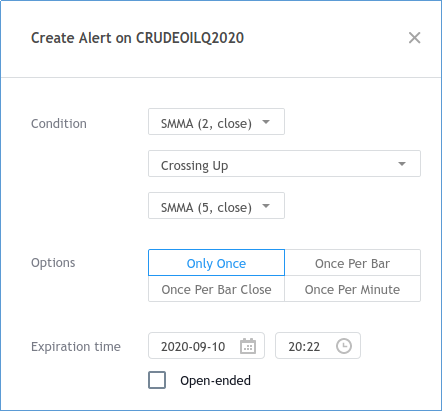Click arrow beside SMMA (5, close)
The height and width of the screenshot is (411, 442).
pos(266,206)
